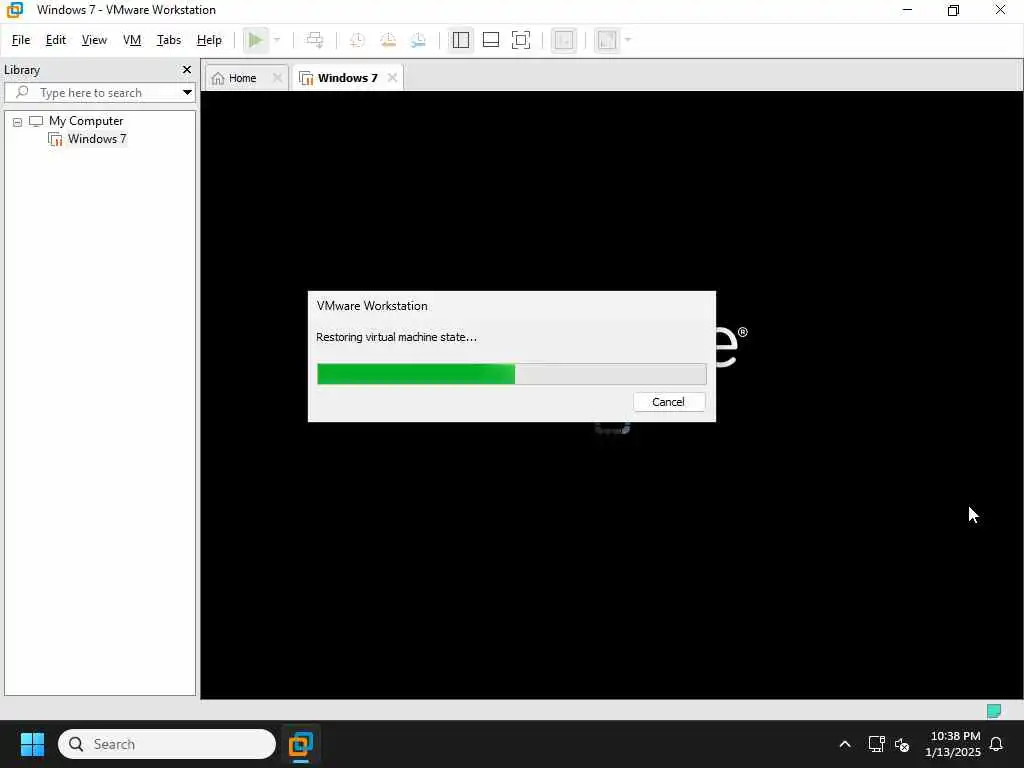Open the Help menu
Screen dimensions: 1024x768
[209, 40]
